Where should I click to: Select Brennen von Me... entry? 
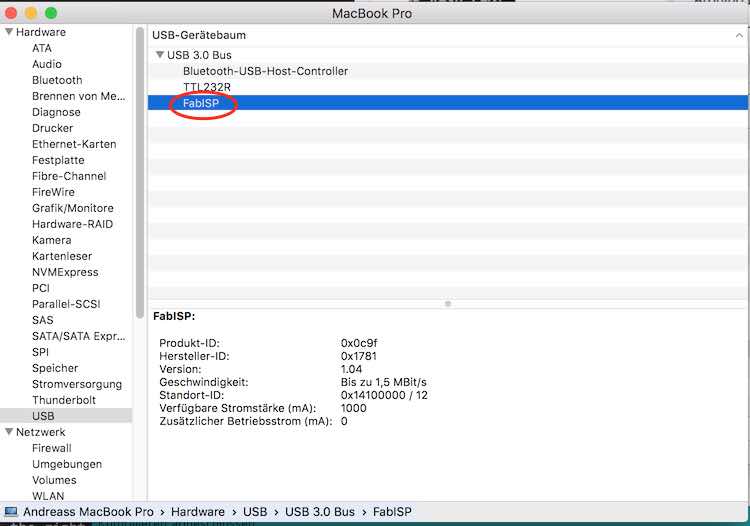pos(78,96)
